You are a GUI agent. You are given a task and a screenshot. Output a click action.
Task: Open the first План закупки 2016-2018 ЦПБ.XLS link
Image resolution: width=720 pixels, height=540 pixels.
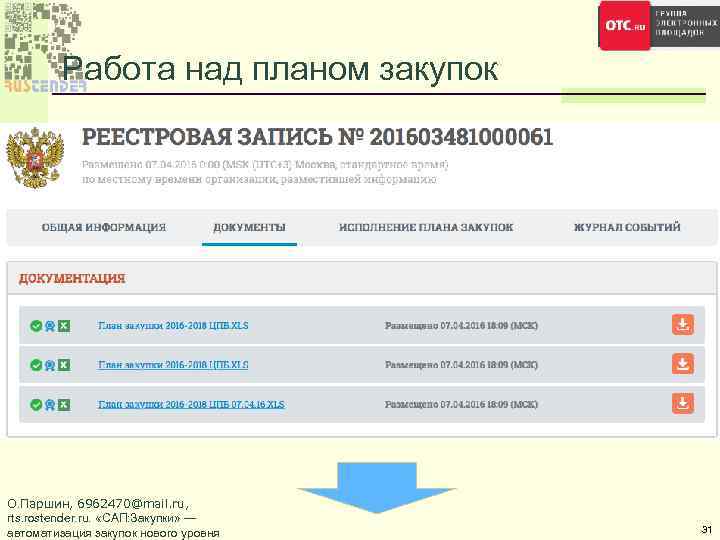173,326
